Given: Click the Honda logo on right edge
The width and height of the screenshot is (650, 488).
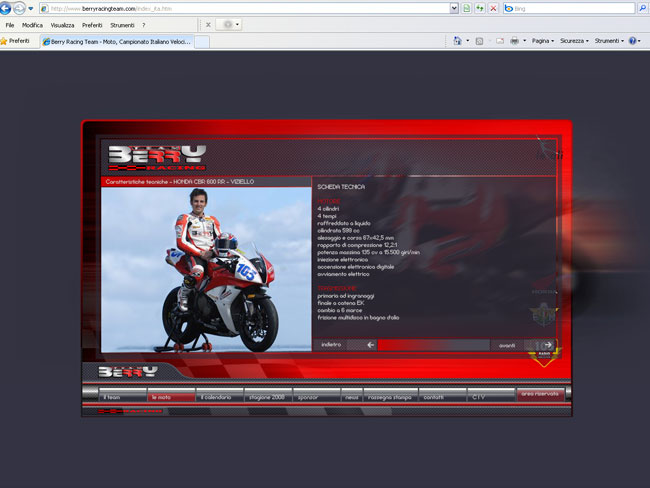Looking at the screenshot, I should point(544,291).
